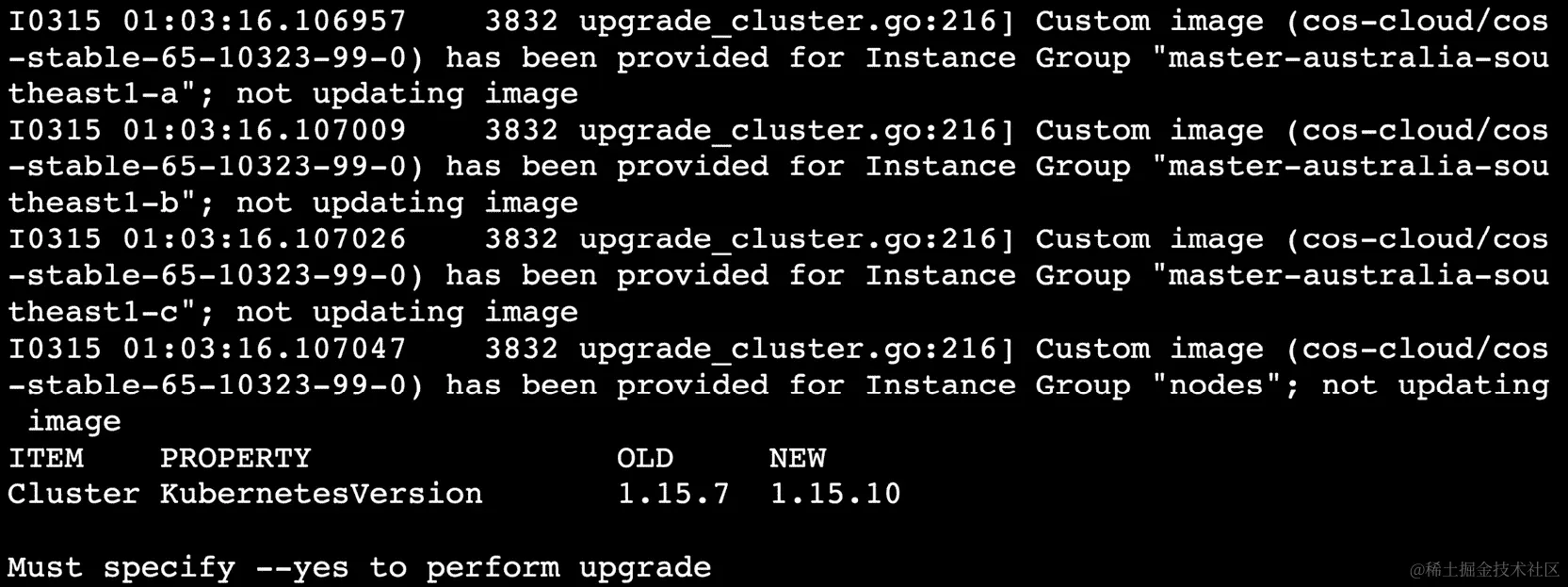1568x587 pixels.
Task: Click the old version 1.15.7
Action: [673, 494]
